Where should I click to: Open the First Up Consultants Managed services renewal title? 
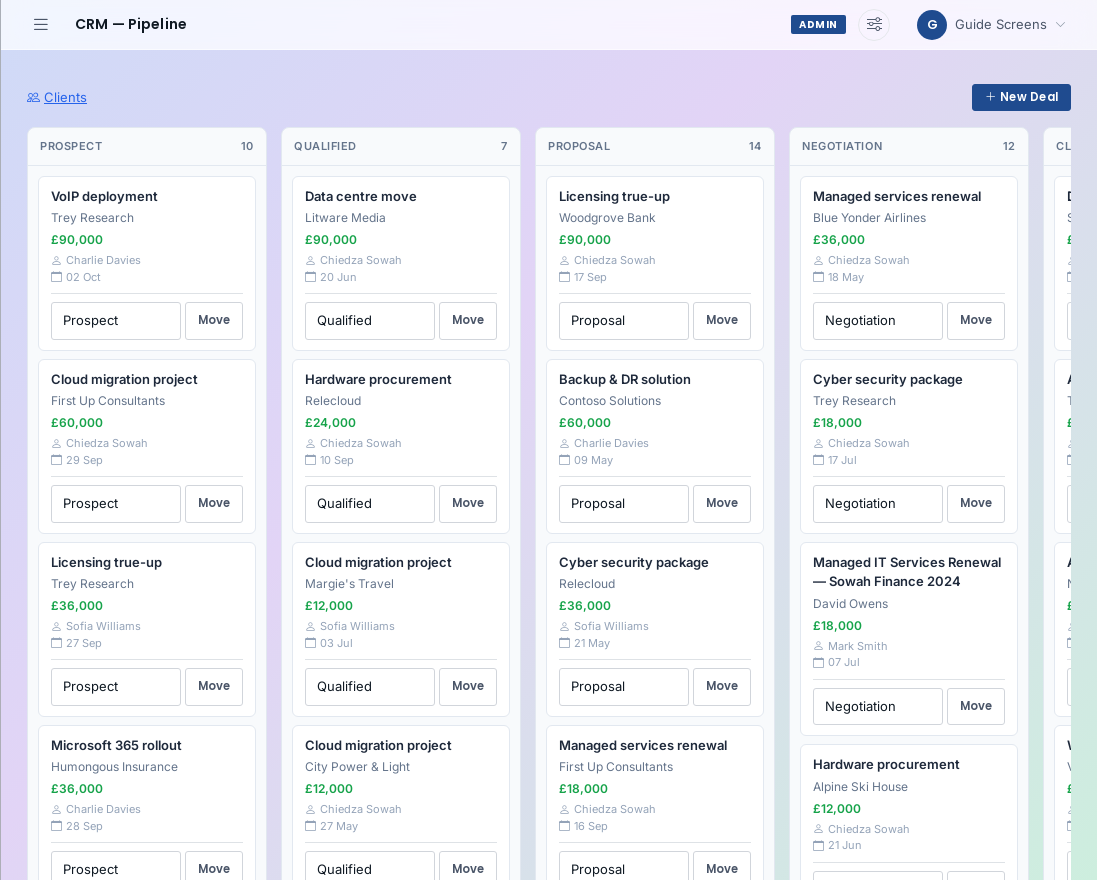643,746
